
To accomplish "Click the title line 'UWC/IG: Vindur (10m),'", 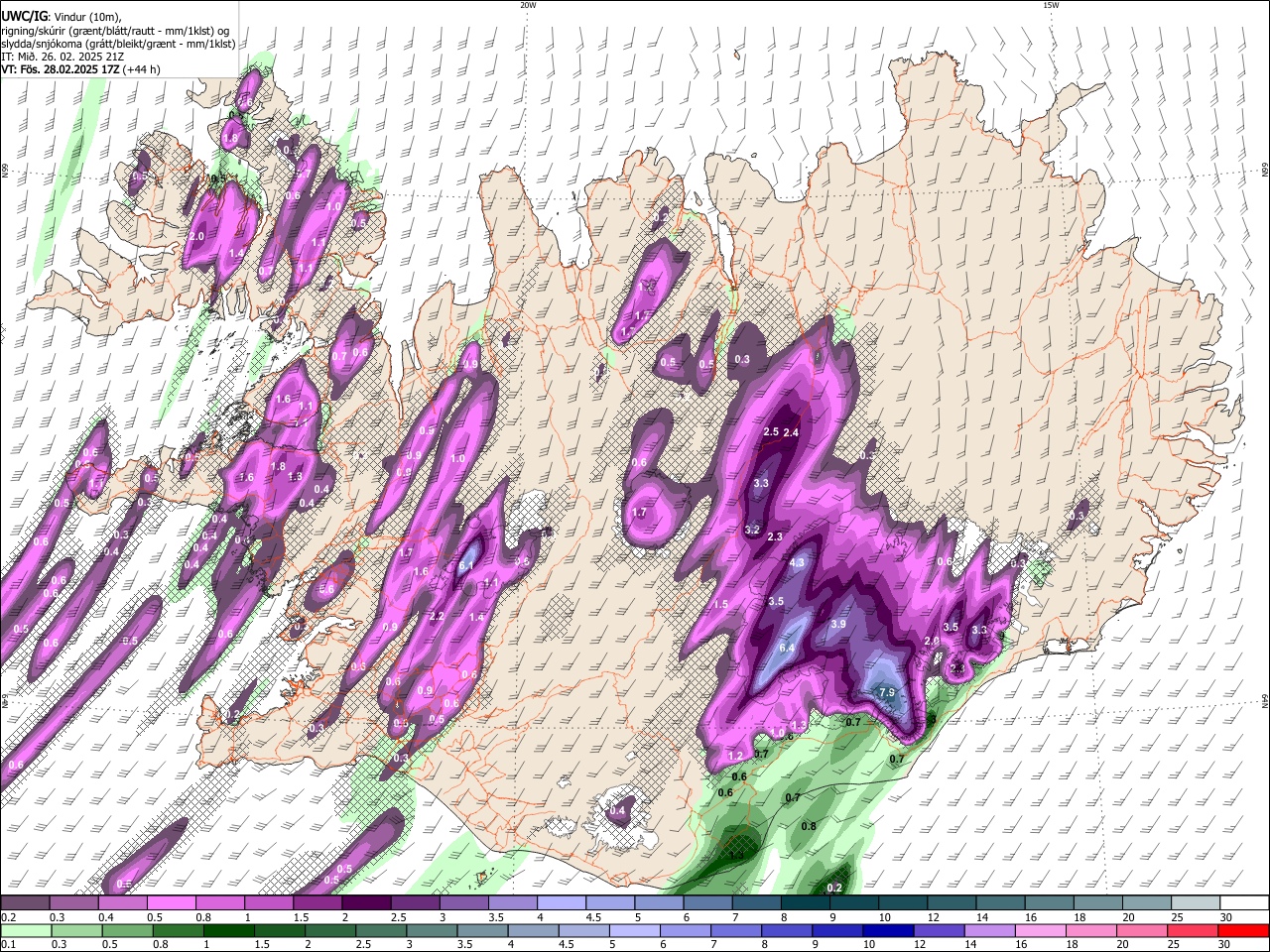I will click(61, 18).
